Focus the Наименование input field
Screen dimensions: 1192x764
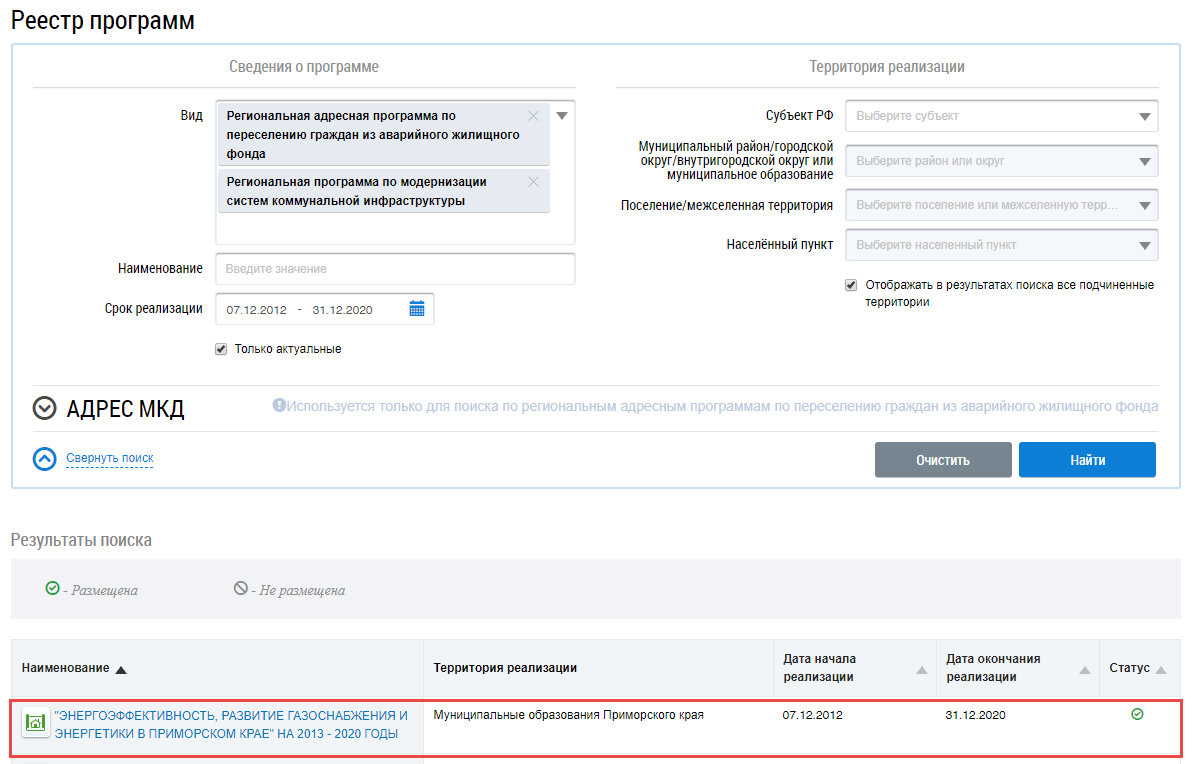click(395, 269)
